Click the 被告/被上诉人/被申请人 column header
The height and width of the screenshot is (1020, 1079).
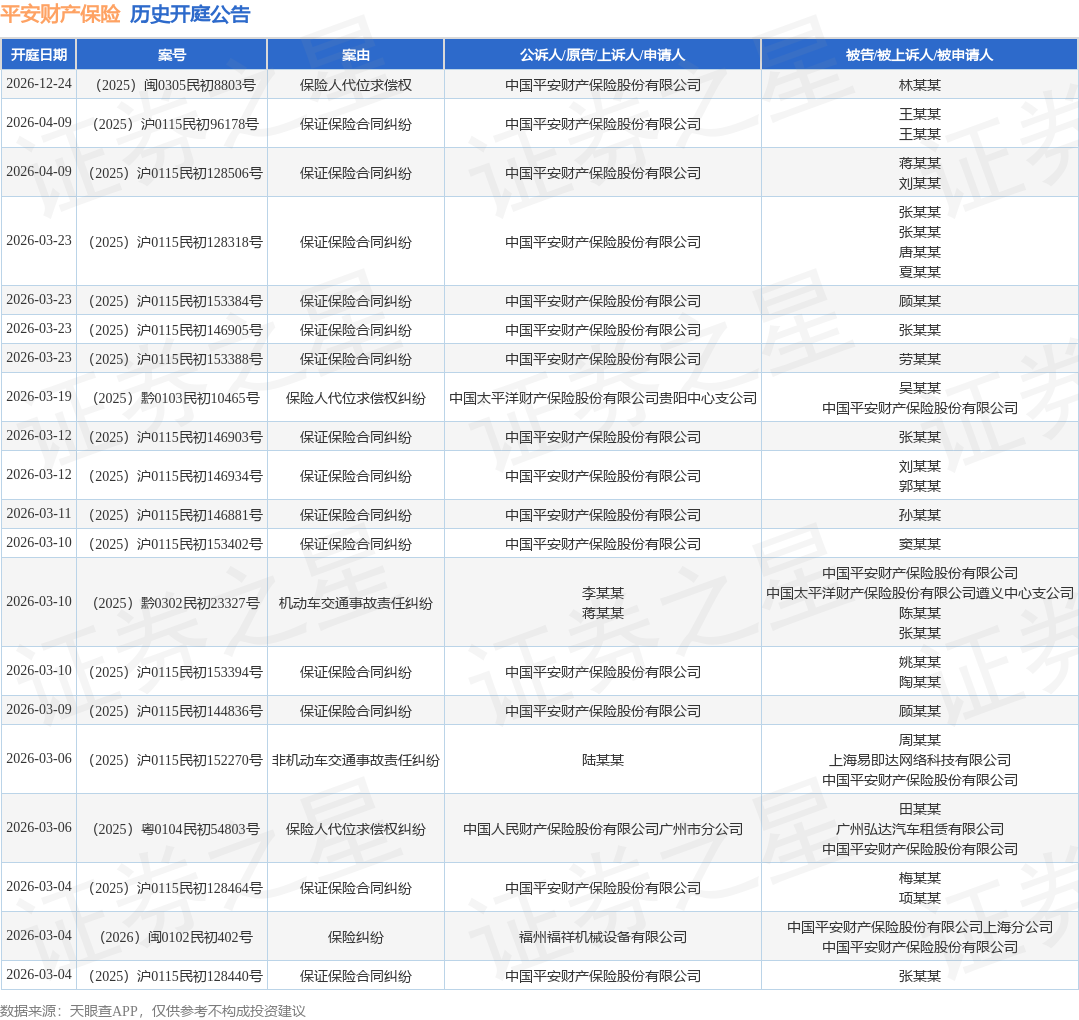[x=919, y=54]
